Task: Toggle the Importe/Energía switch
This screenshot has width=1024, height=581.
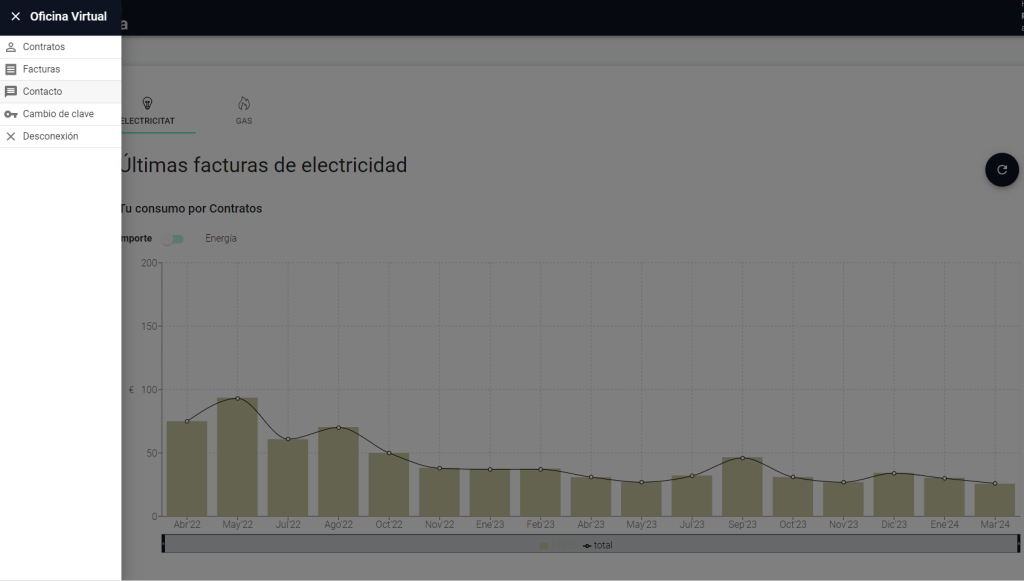Action: pos(176,239)
